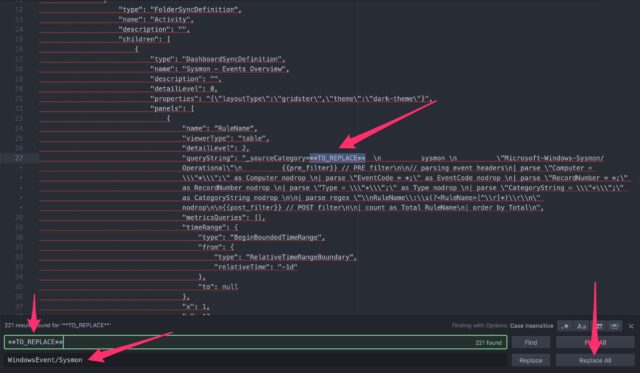The image size is (640, 373).
Task: Close the find and replace panel
Action: pos(631,326)
